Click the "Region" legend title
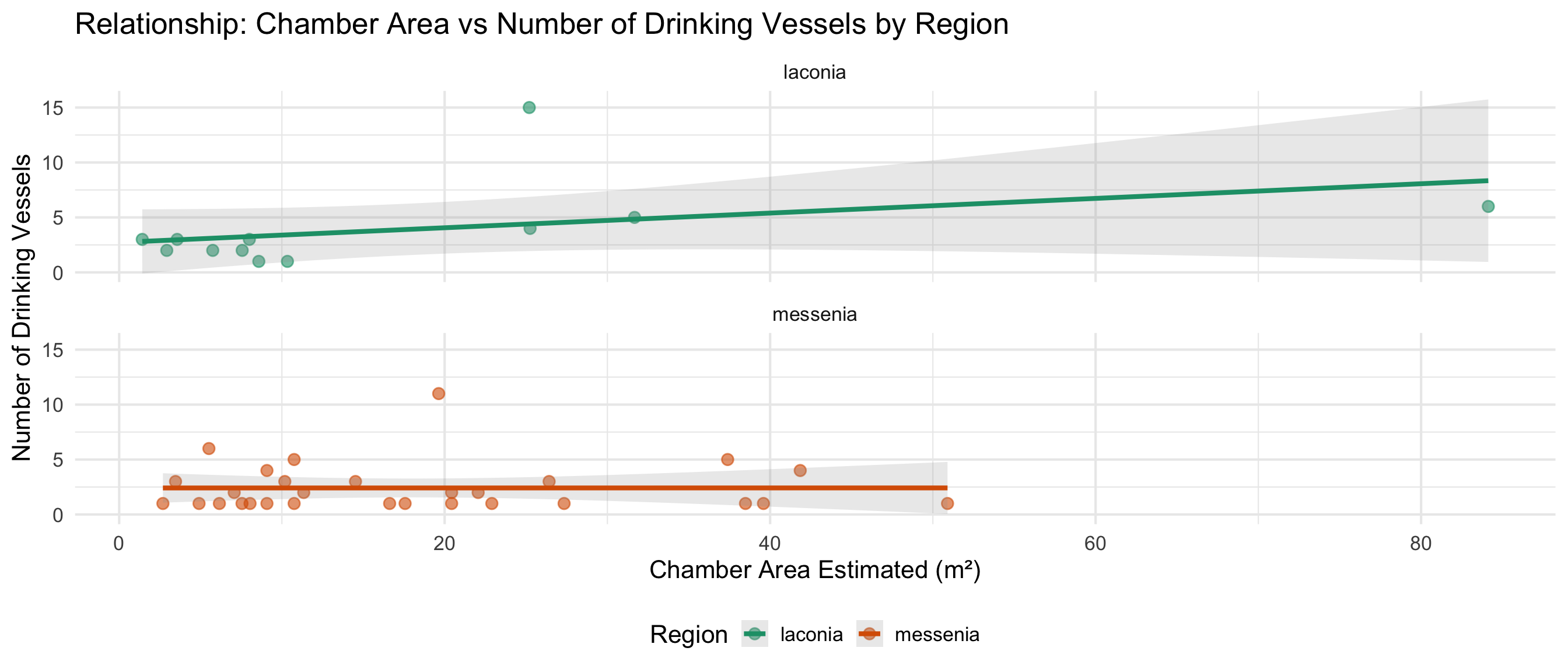Image resolution: width=1568 pixels, height=672 pixels. point(688,634)
